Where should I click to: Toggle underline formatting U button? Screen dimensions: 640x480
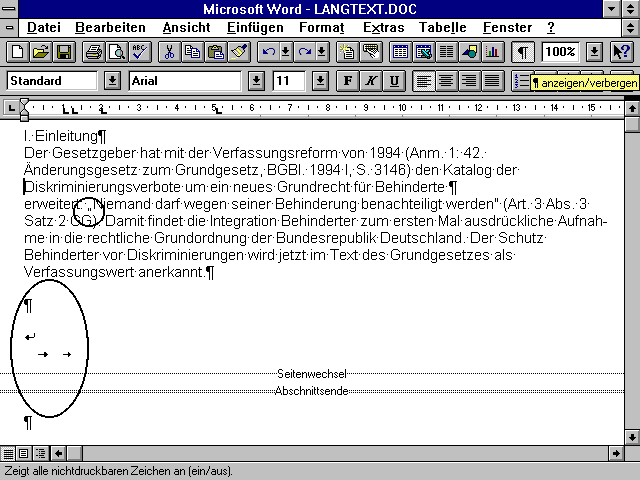[x=394, y=81]
